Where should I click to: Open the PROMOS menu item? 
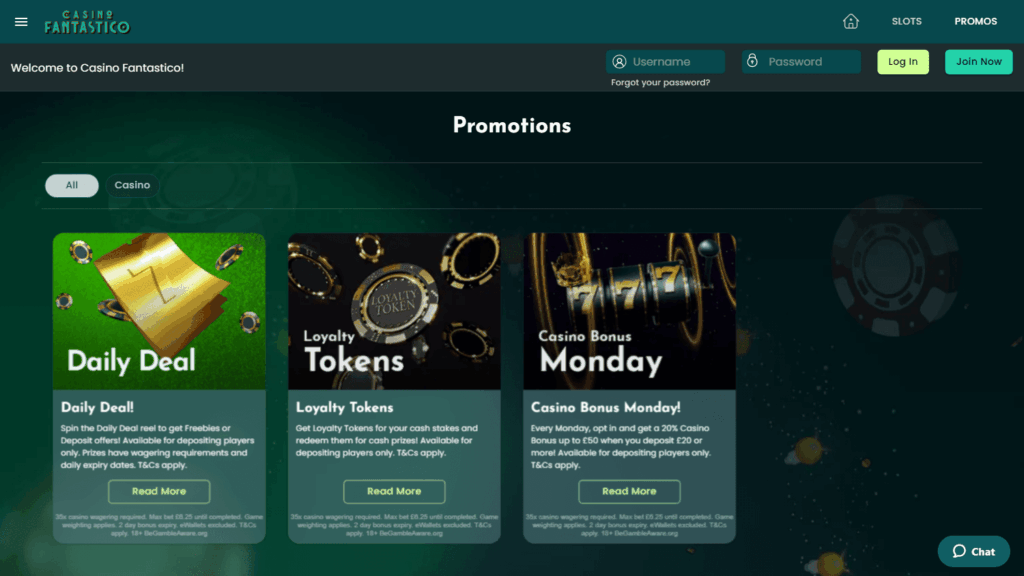[x=975, y=21]
